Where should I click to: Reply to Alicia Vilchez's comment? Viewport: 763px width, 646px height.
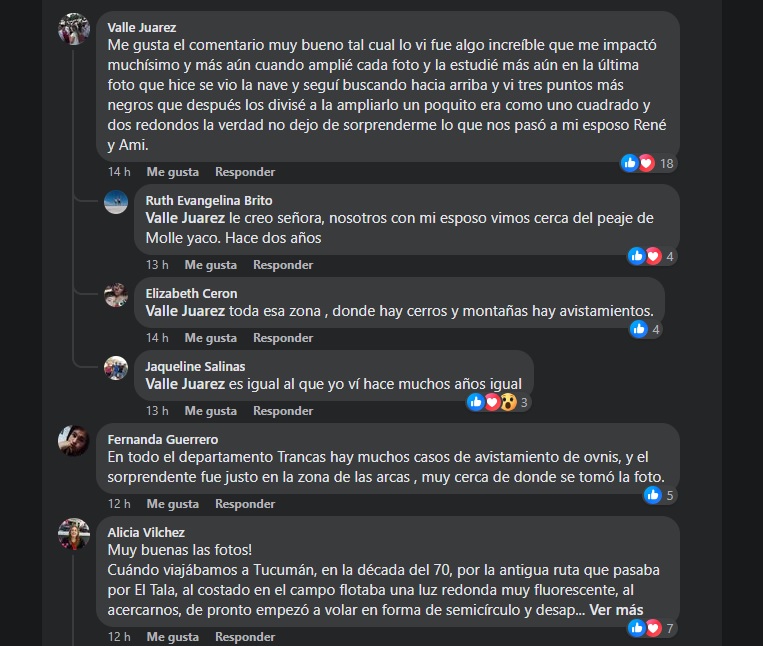245,636
